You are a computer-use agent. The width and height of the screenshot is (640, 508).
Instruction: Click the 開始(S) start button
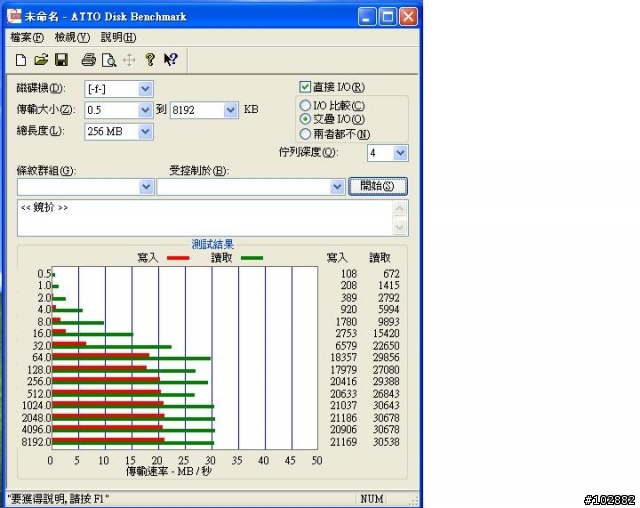click(x=378, y=186)
